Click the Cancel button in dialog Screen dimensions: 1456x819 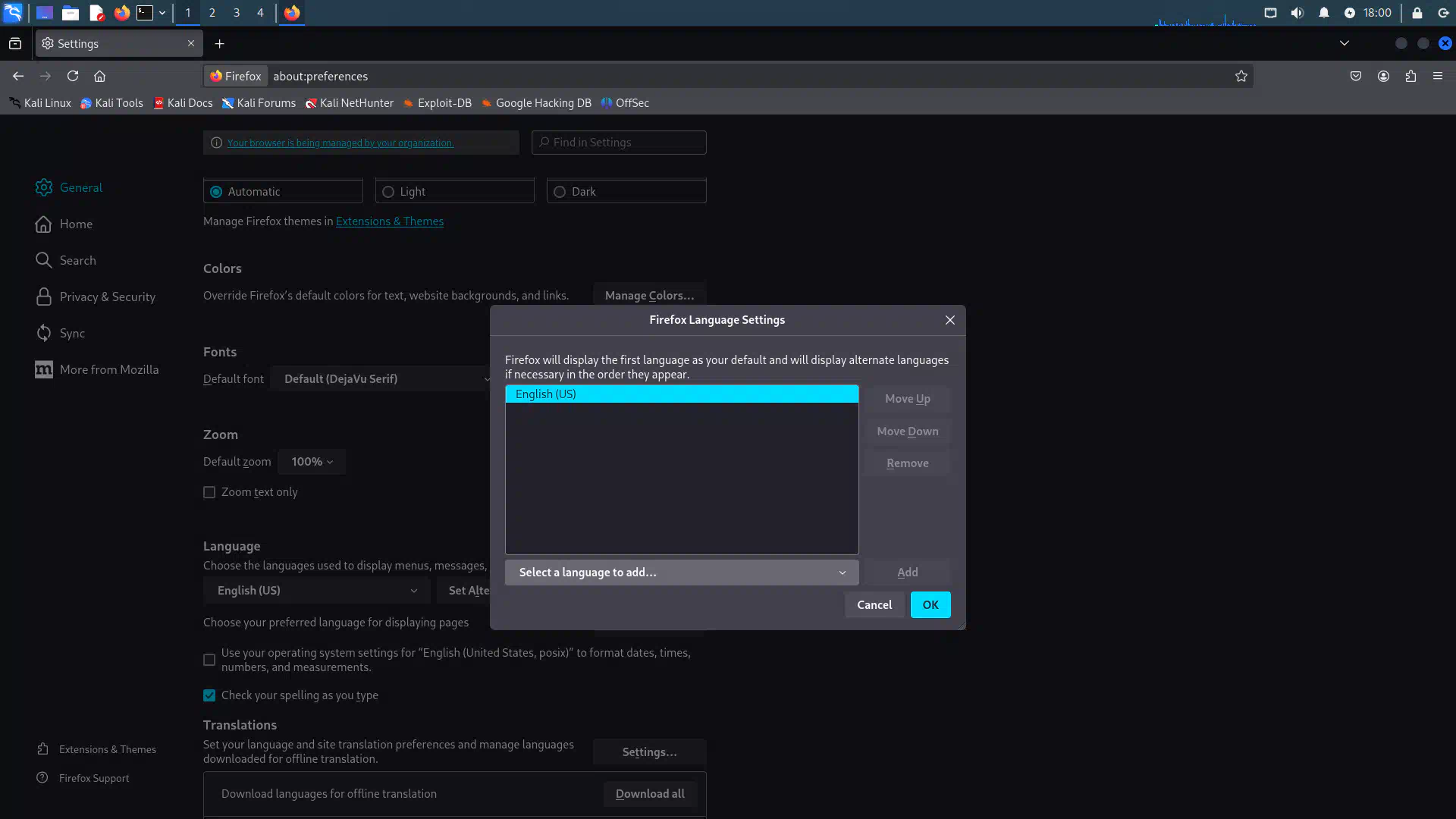coord(874,605)
